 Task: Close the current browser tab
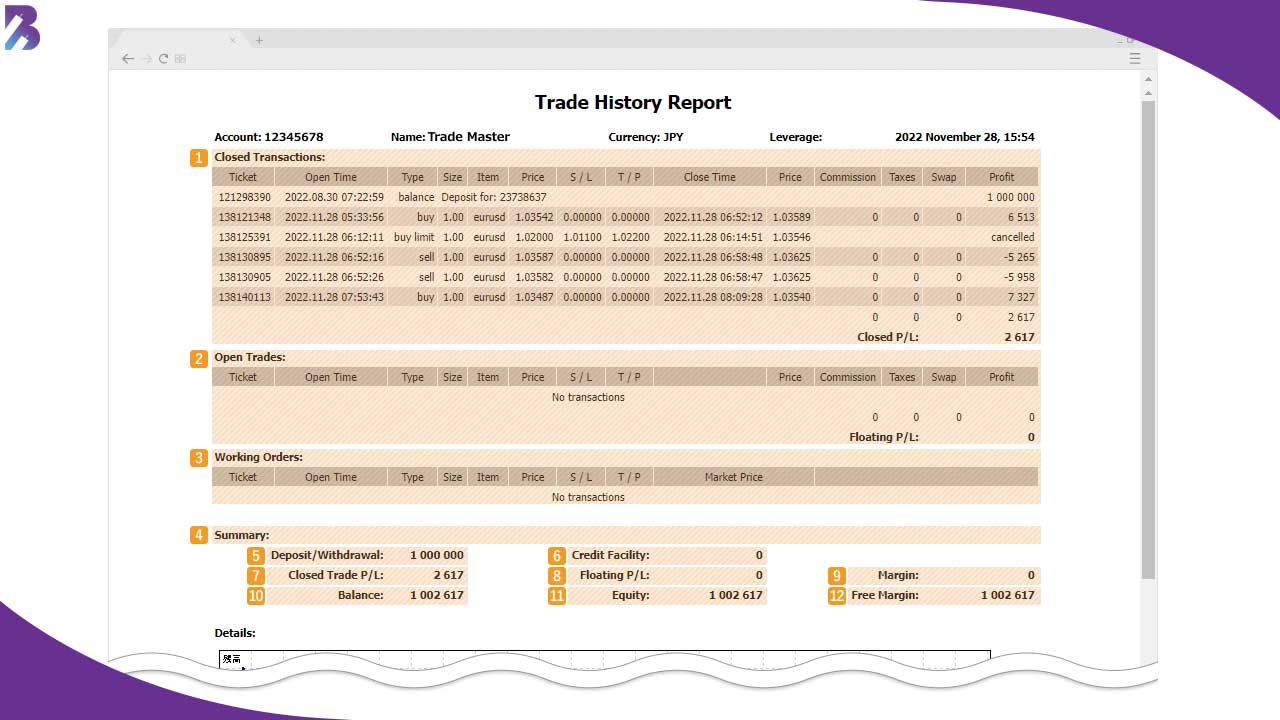(233, 40)
